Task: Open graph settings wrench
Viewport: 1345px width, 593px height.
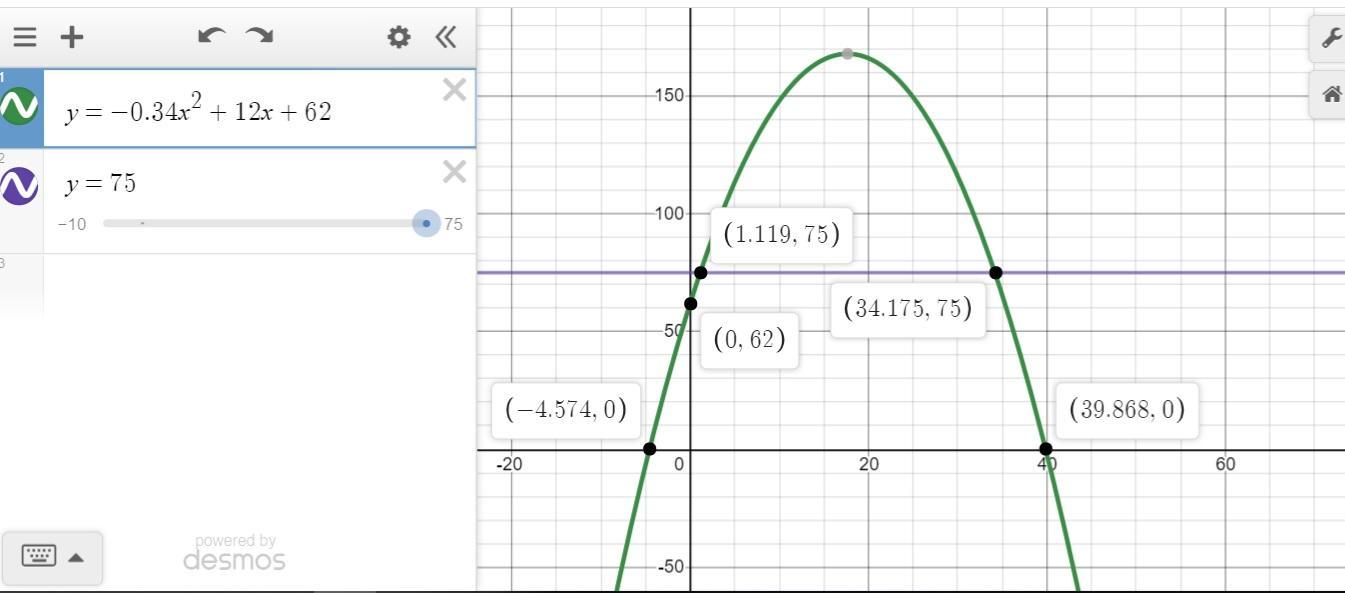Action: [1329, 38]
